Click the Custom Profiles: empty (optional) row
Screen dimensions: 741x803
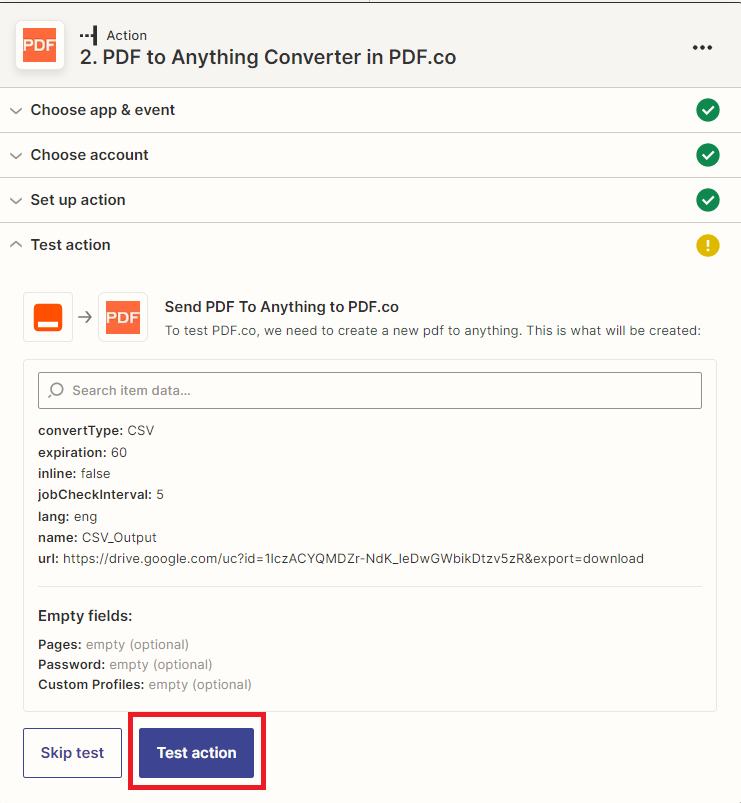click(x=145, y=684)
